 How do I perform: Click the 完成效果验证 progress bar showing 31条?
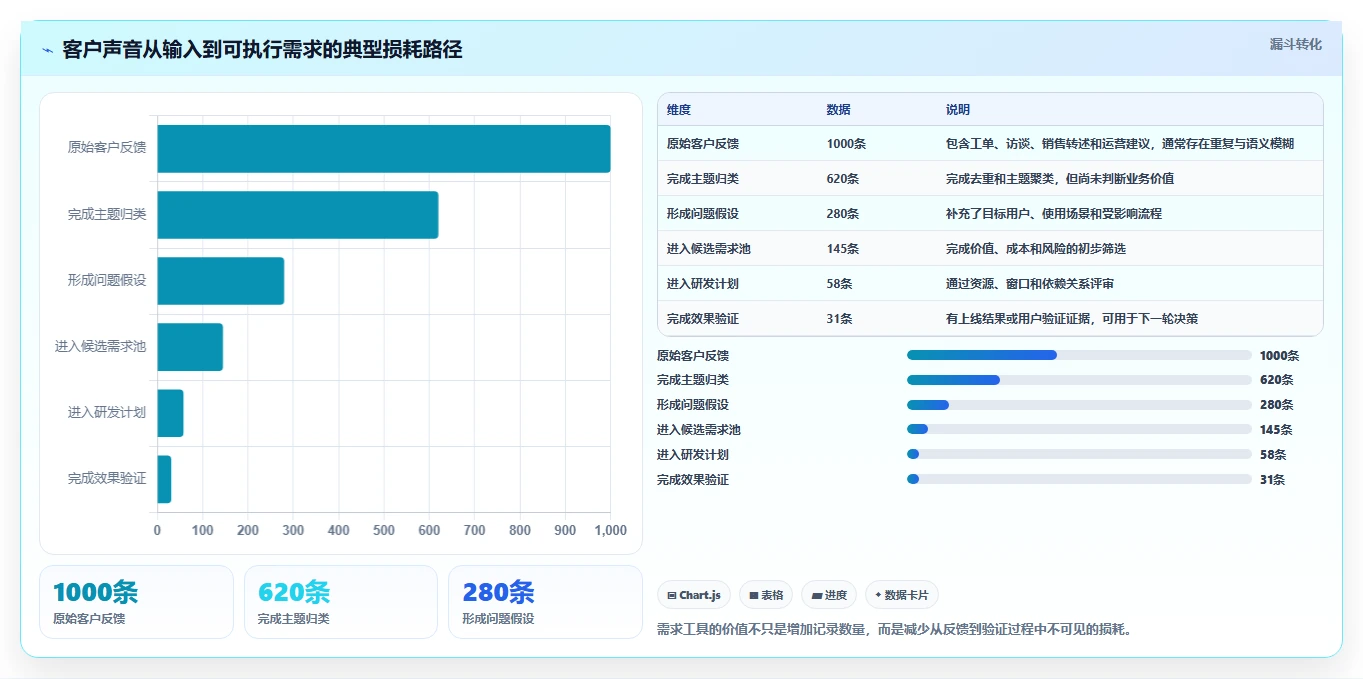coord(1079,479)
